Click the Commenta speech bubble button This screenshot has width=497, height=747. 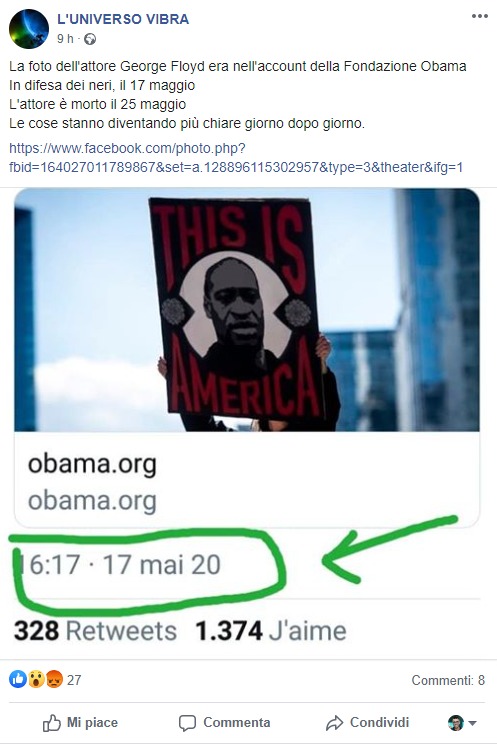click(224, 723)
